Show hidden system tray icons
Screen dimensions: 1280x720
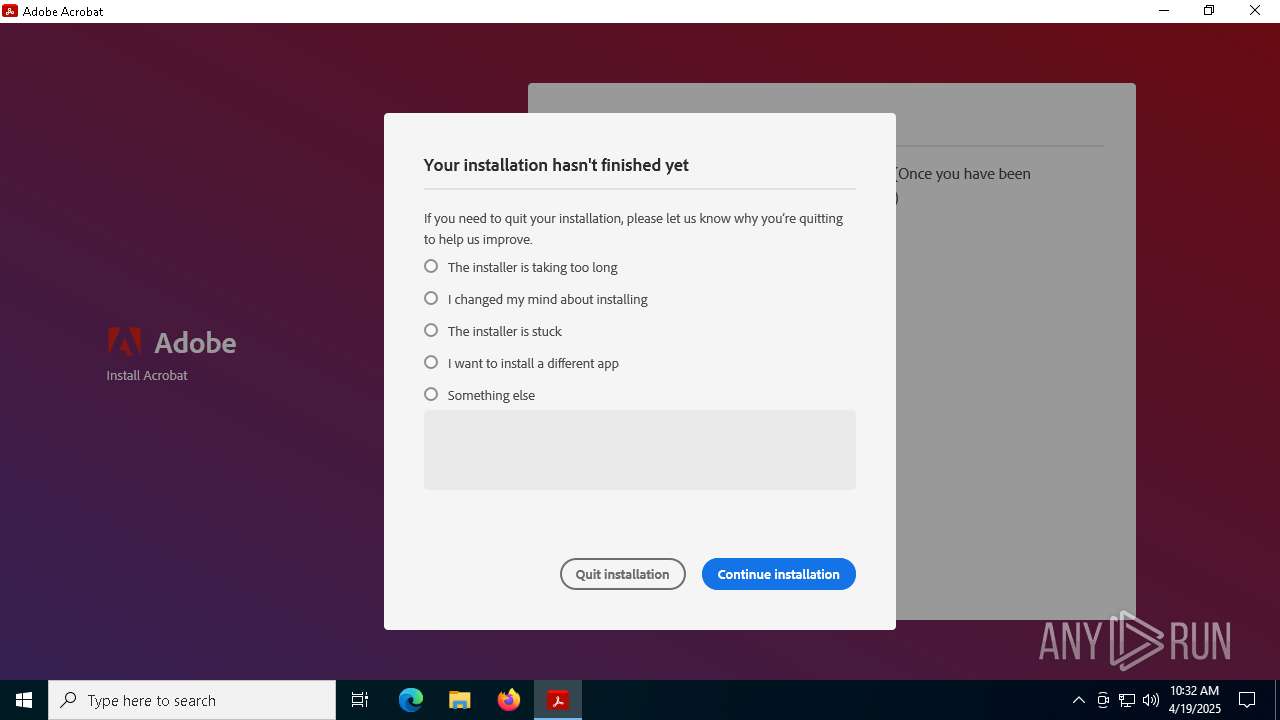tap(1079, 700)
